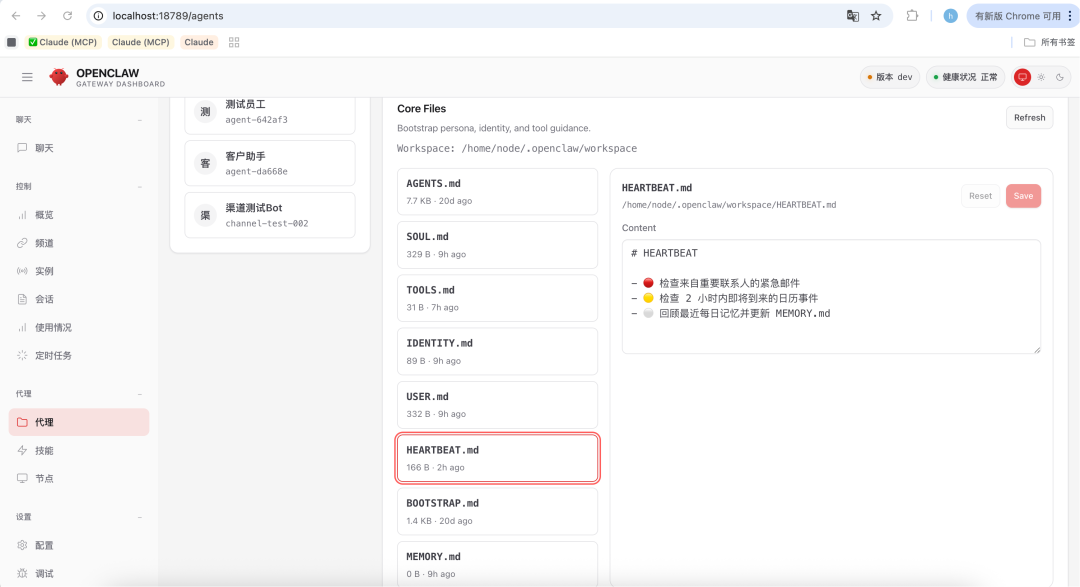The image size is (1080, 587).
Task: Open the Claude bookmark without MCP
Action: click(x=199, y=42)
